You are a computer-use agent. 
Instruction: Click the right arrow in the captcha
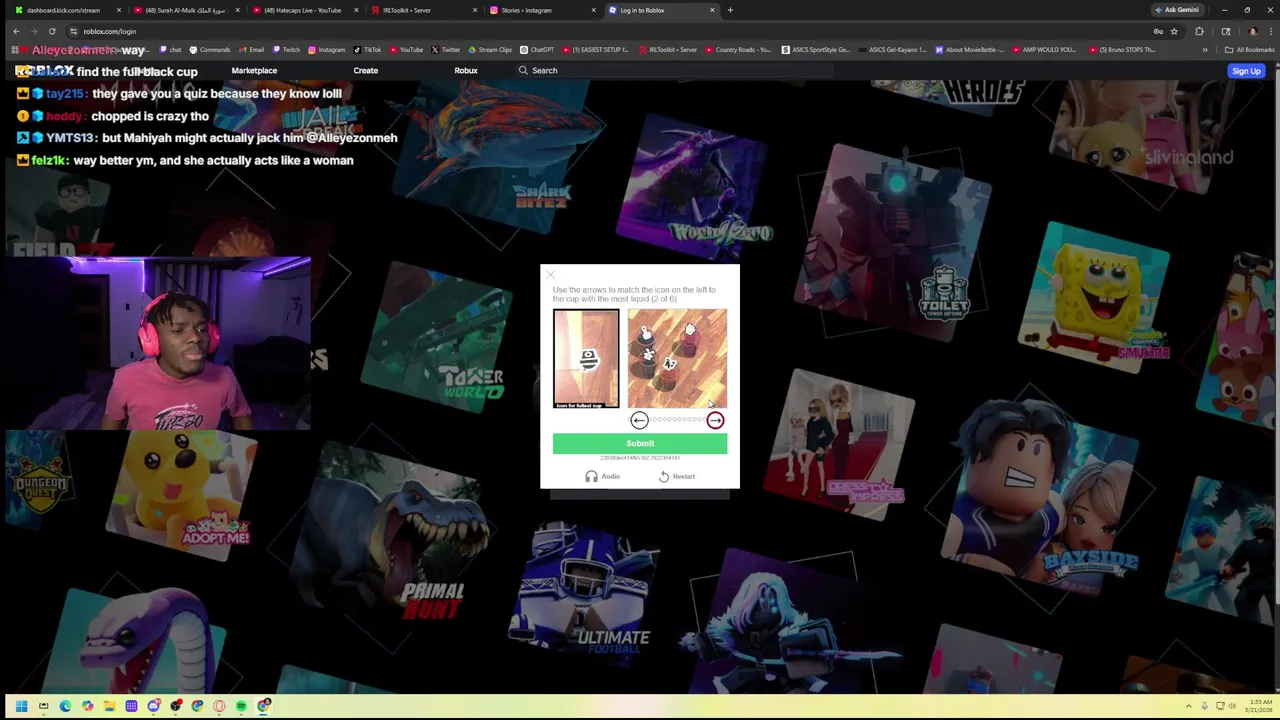(715, 420)
